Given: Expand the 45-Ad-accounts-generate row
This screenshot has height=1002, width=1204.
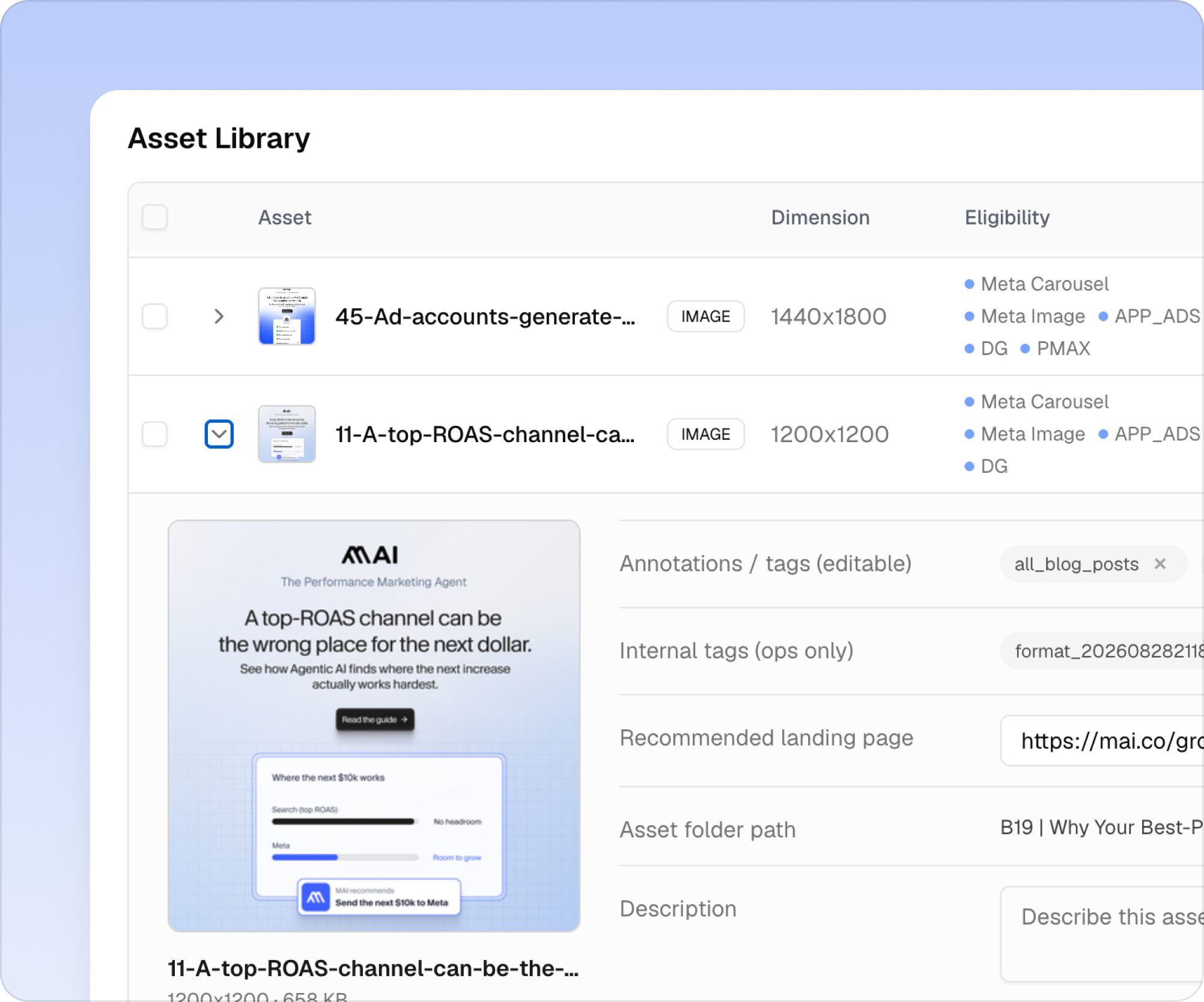Looking at the screenshot, I should pyautogui.click(x=219, y=316).
